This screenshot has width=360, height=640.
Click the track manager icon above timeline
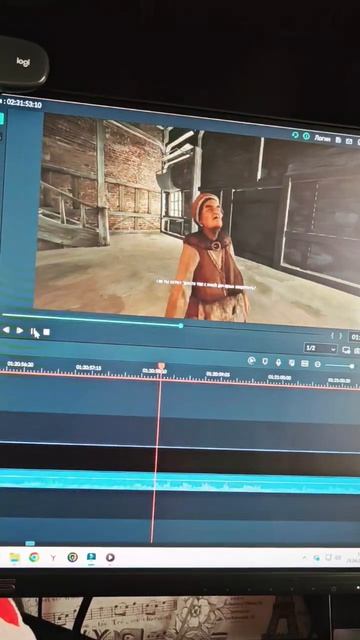point(304,363)
